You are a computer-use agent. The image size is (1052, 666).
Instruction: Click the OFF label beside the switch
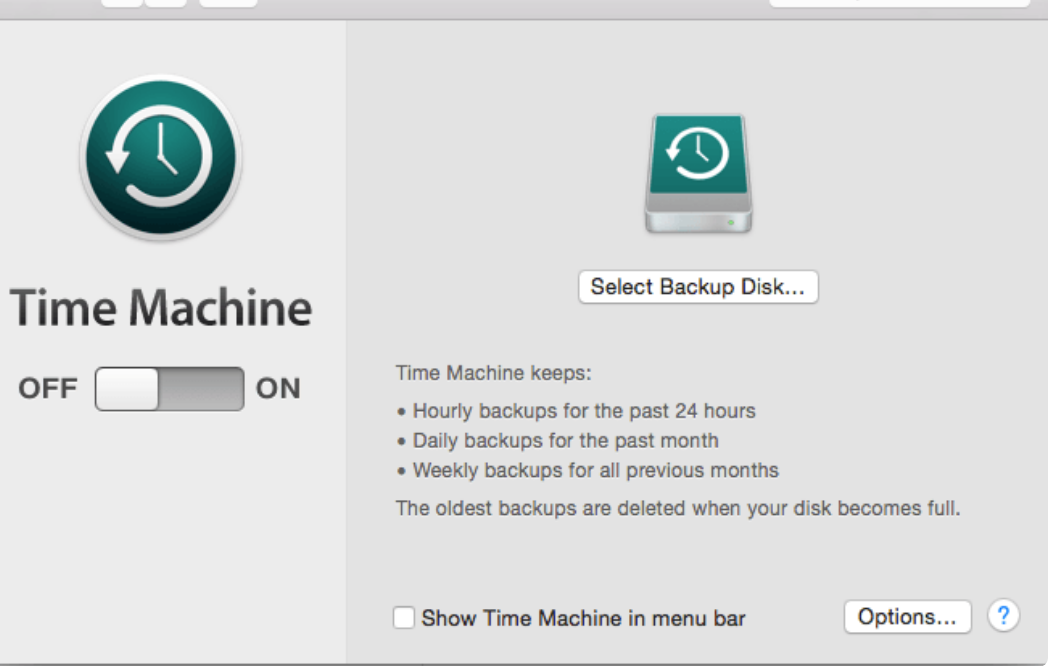[x=48, y=388]
